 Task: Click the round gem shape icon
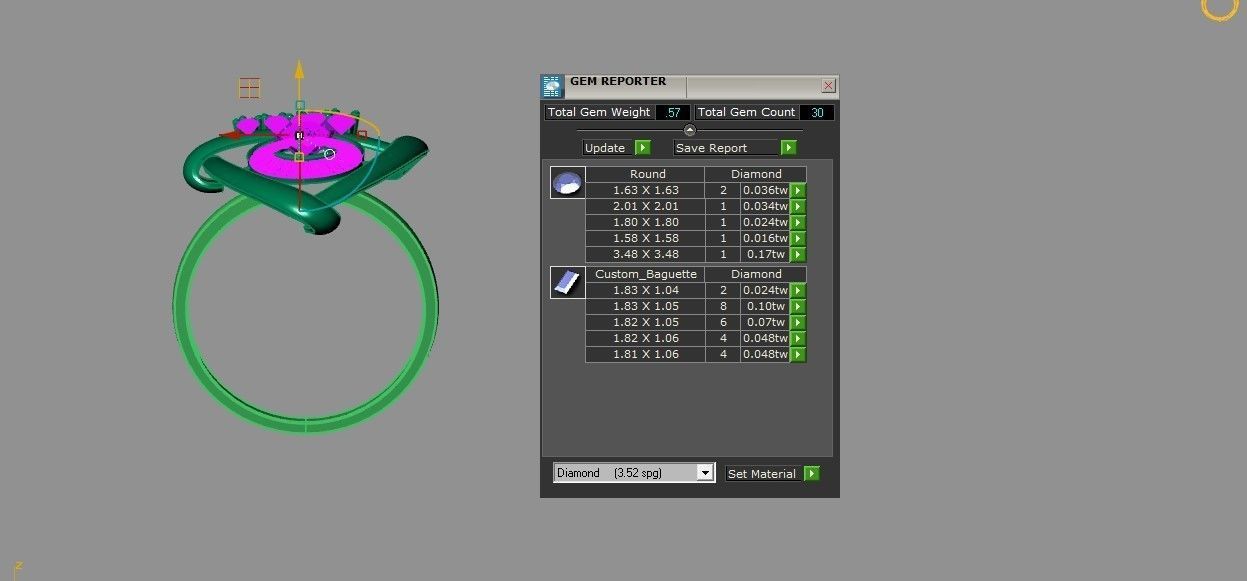567,183
